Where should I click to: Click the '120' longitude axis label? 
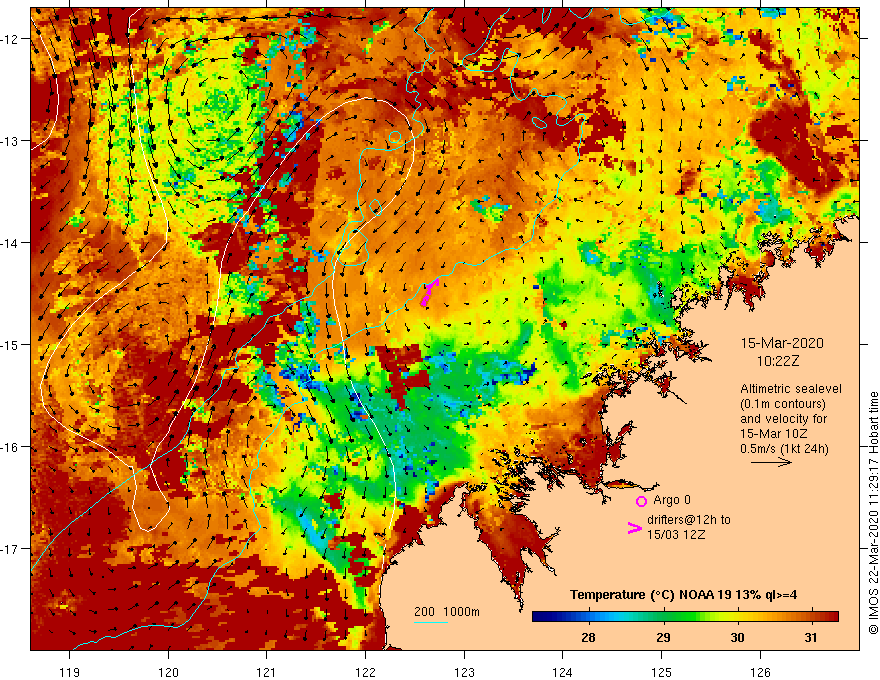168,672
